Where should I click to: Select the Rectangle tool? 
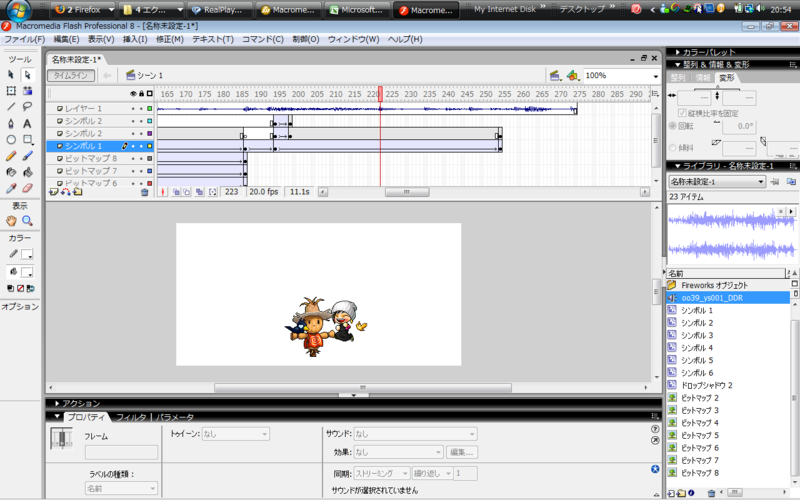click(x=28, y=139)
